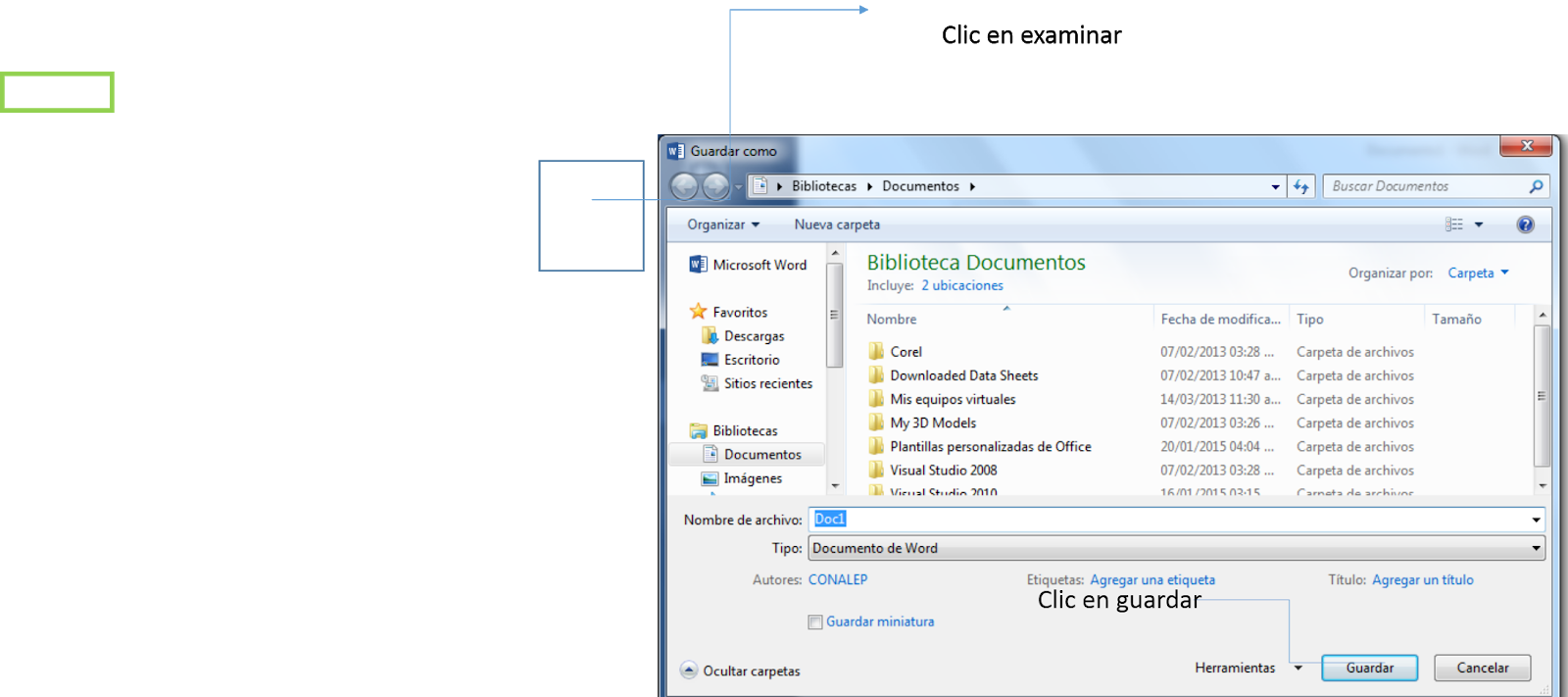Viewport: 1568px width, 697px height.
Task: Click the Microsoft Word icon in sidebar
Action: pos(698,265)
